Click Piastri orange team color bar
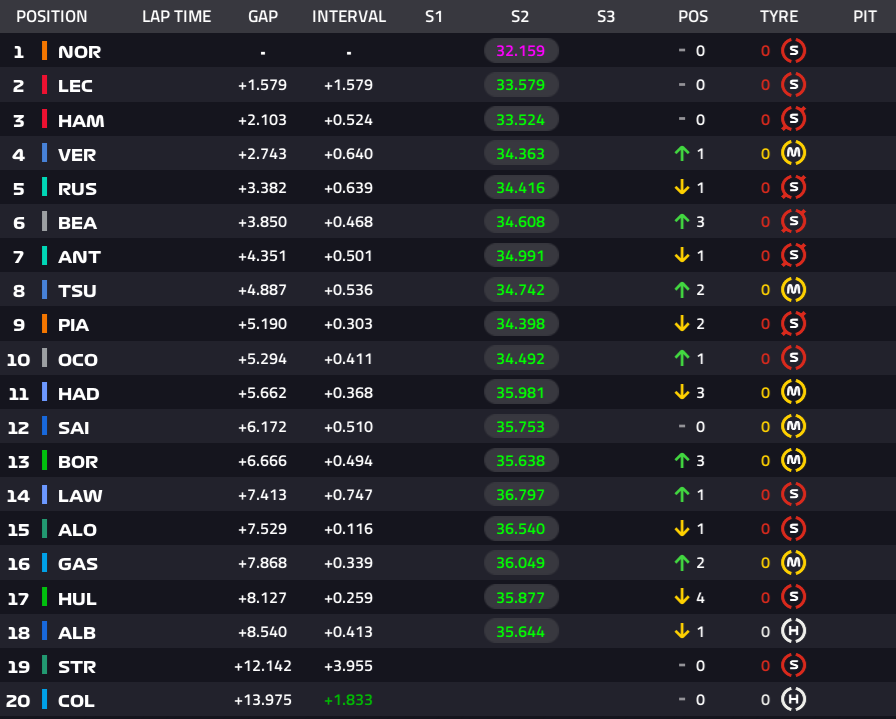896x719 pixels. (x=44, y=324)
